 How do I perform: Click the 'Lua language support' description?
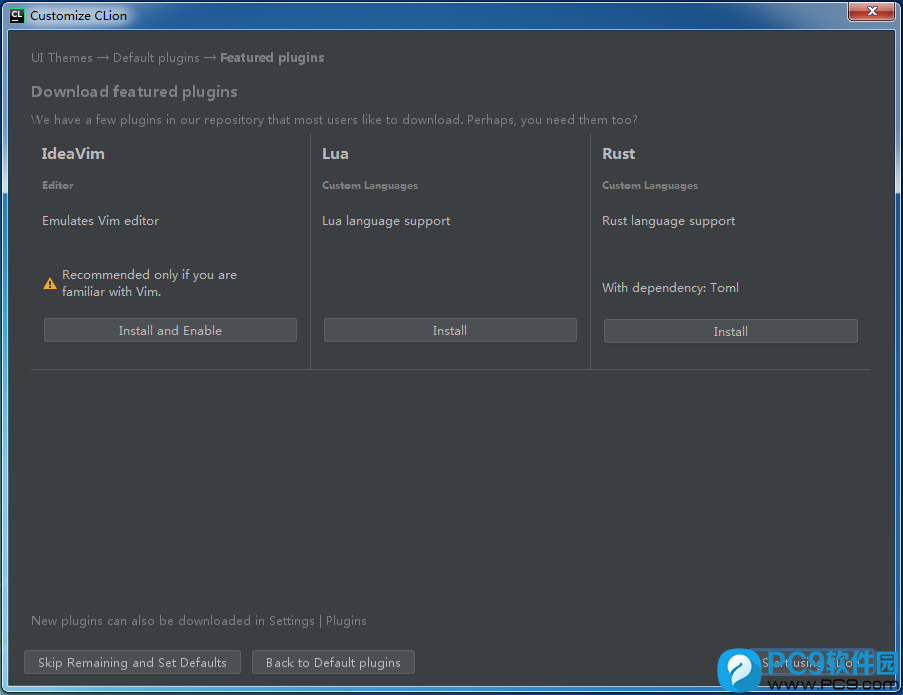tap(386, 221)
